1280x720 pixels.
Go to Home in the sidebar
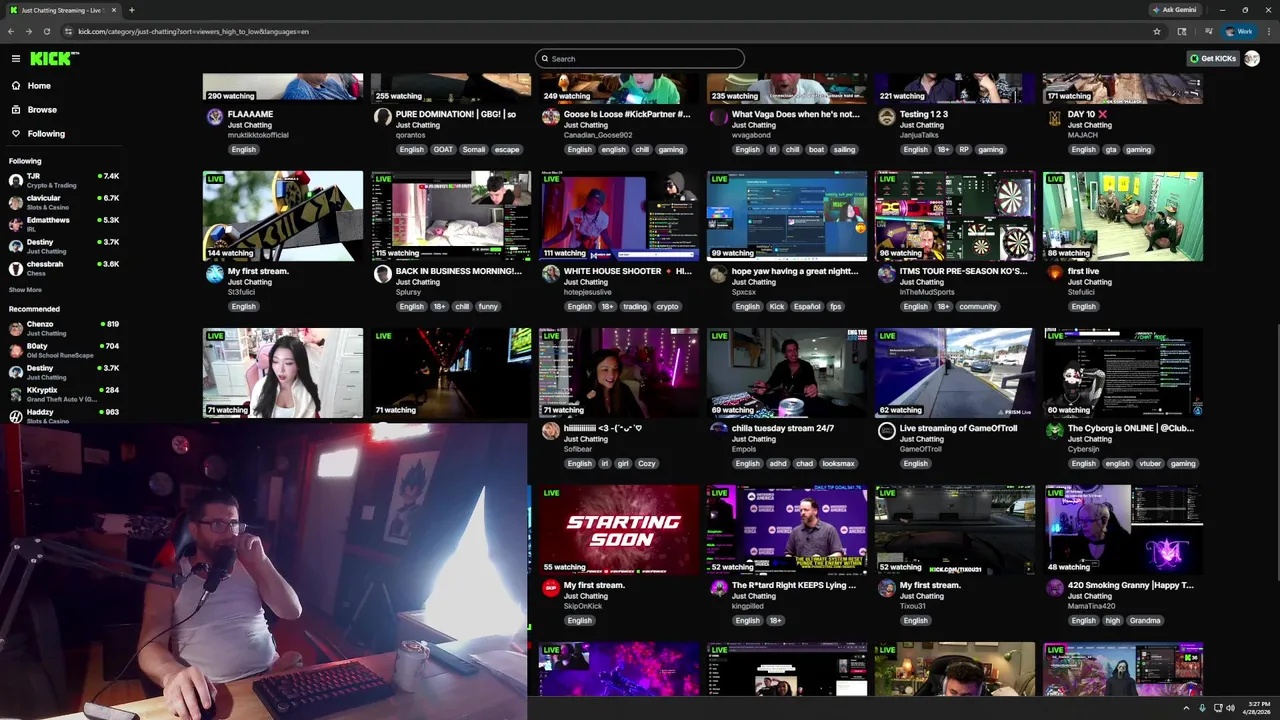click(x=31, y=86)
